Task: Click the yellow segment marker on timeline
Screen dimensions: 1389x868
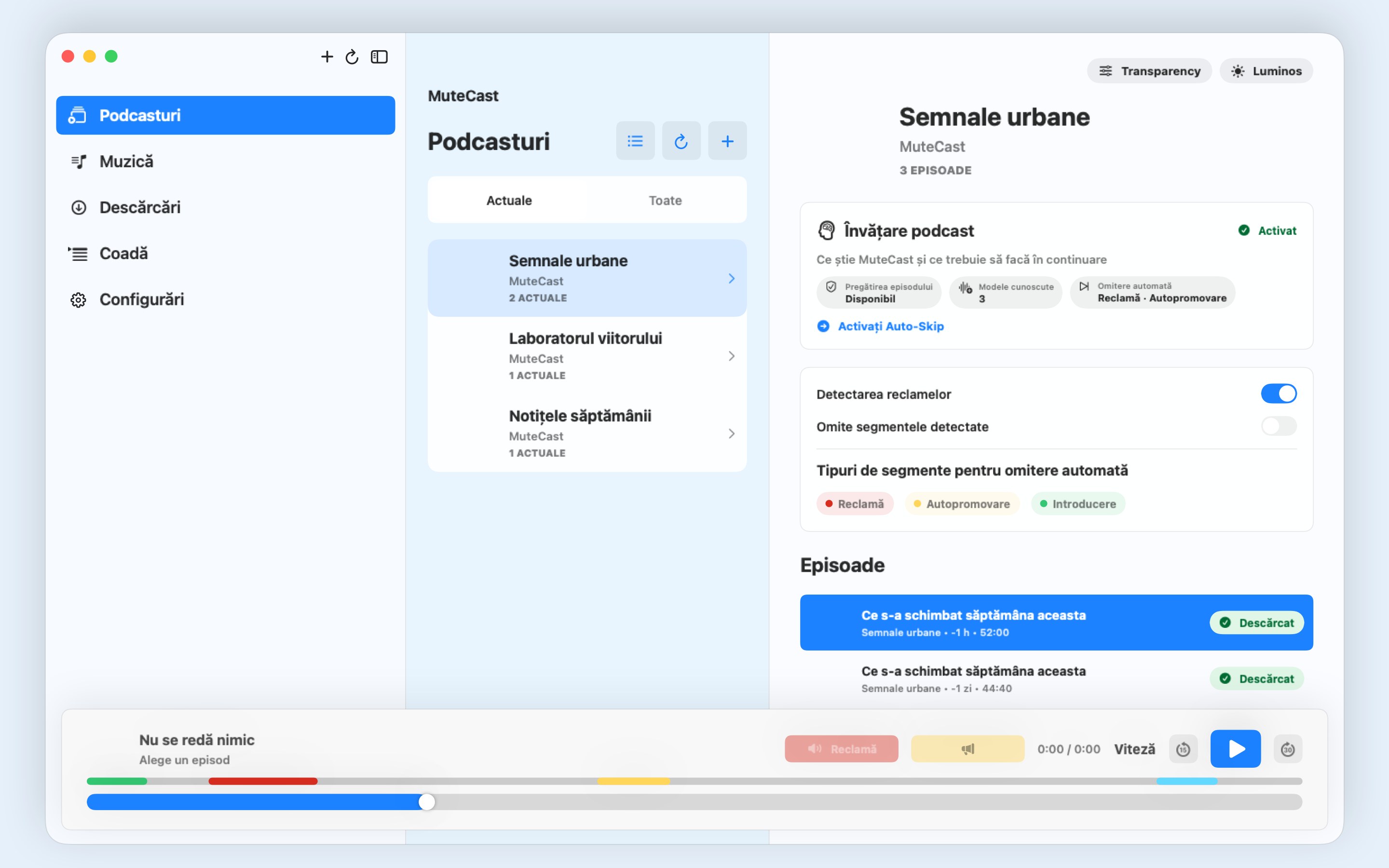Action: pos(633,781)
